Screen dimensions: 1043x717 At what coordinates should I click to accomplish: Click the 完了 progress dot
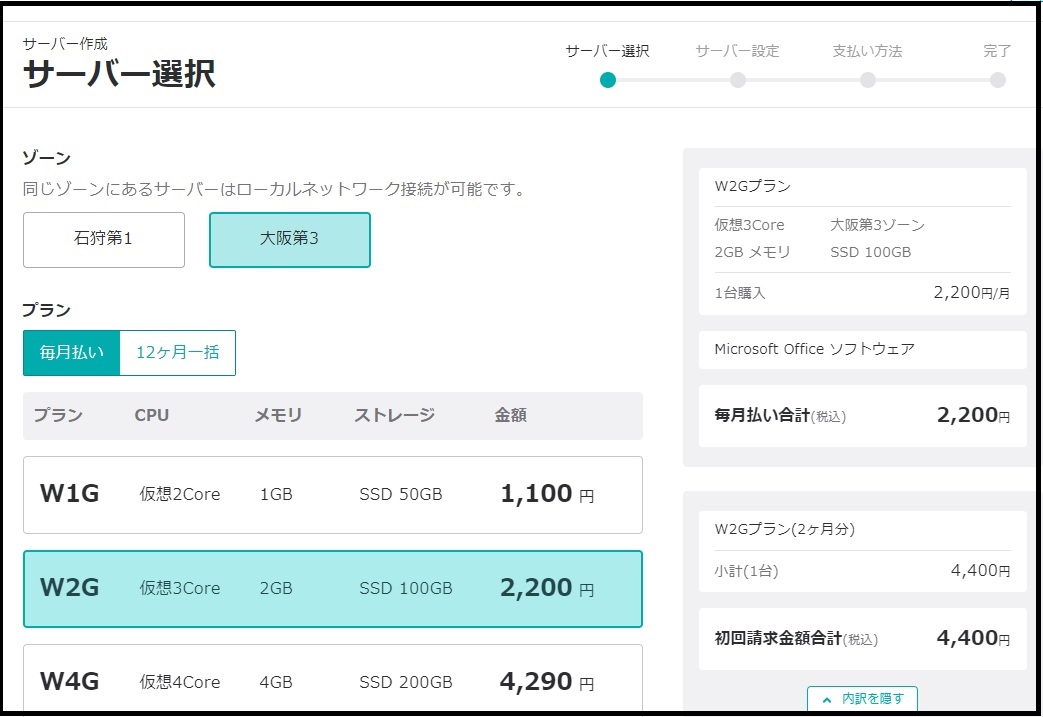[998, 80]
